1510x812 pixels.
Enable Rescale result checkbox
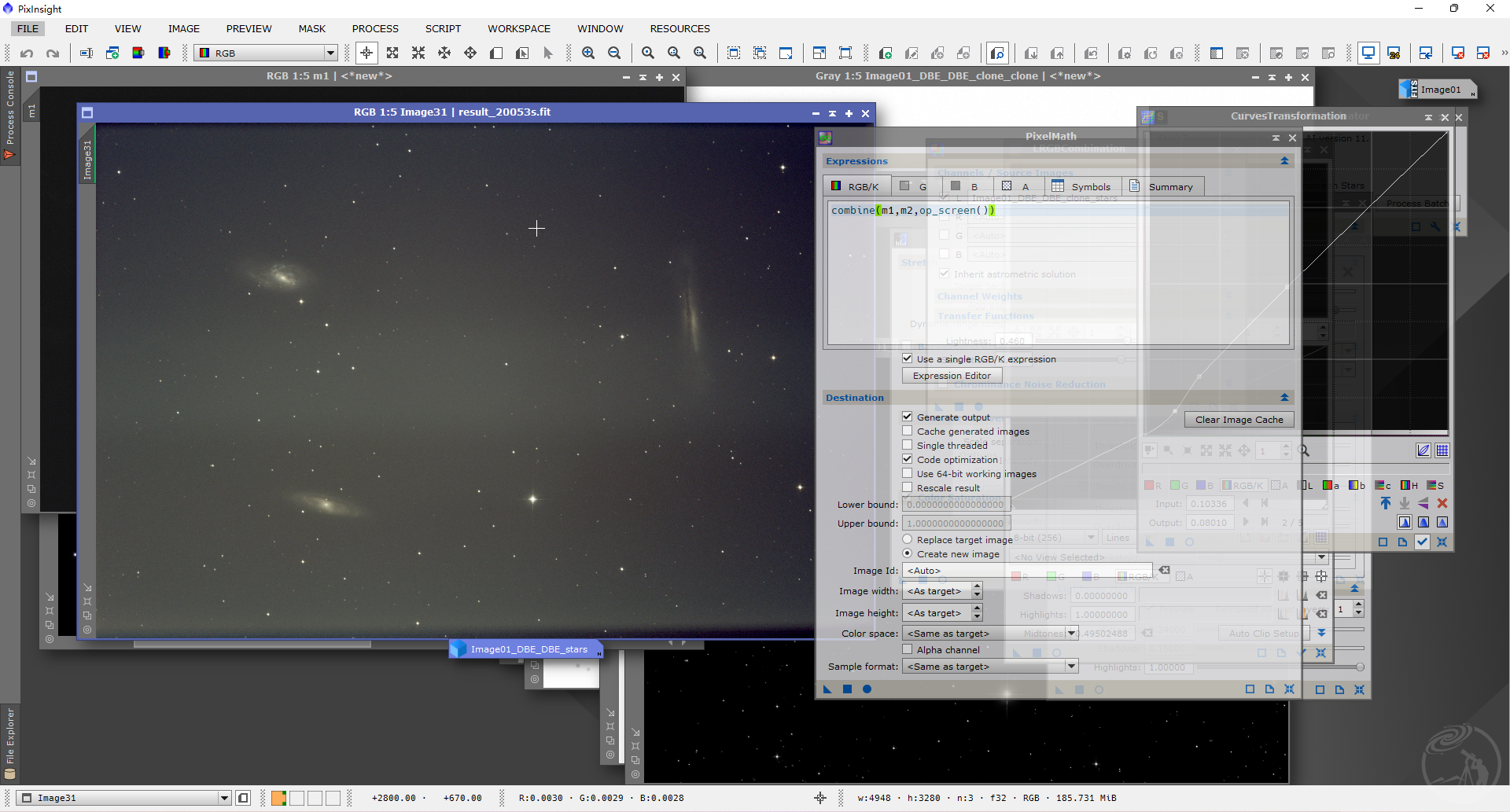click(908, 487)
